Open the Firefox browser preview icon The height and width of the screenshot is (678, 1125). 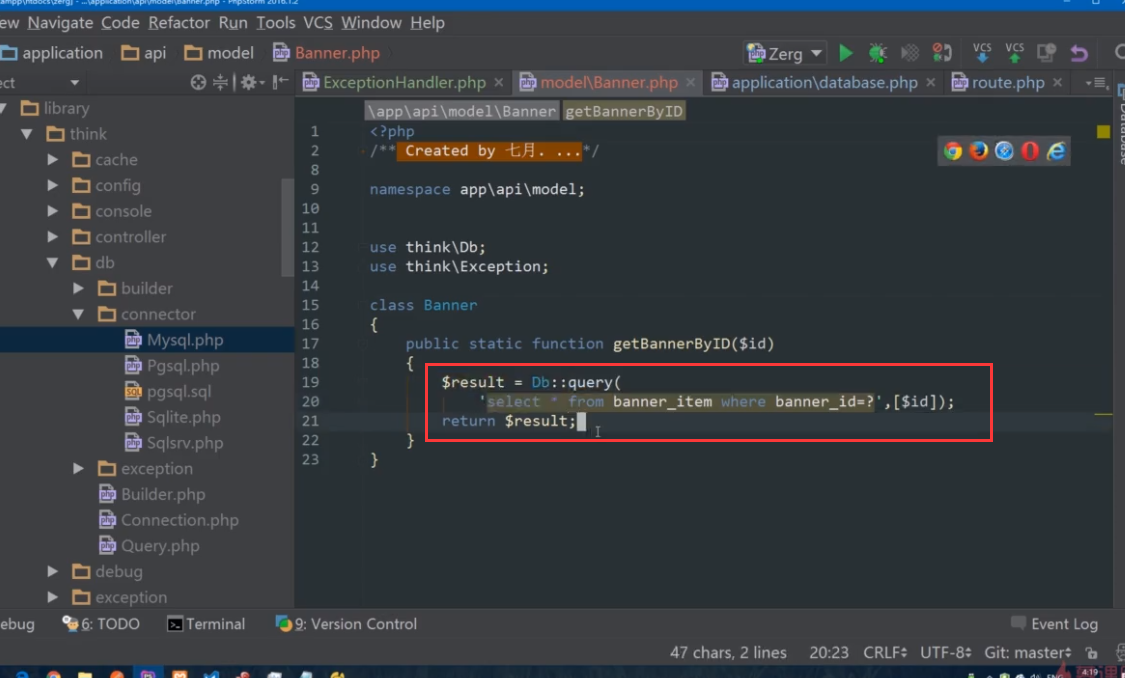[x=978, y=151]
